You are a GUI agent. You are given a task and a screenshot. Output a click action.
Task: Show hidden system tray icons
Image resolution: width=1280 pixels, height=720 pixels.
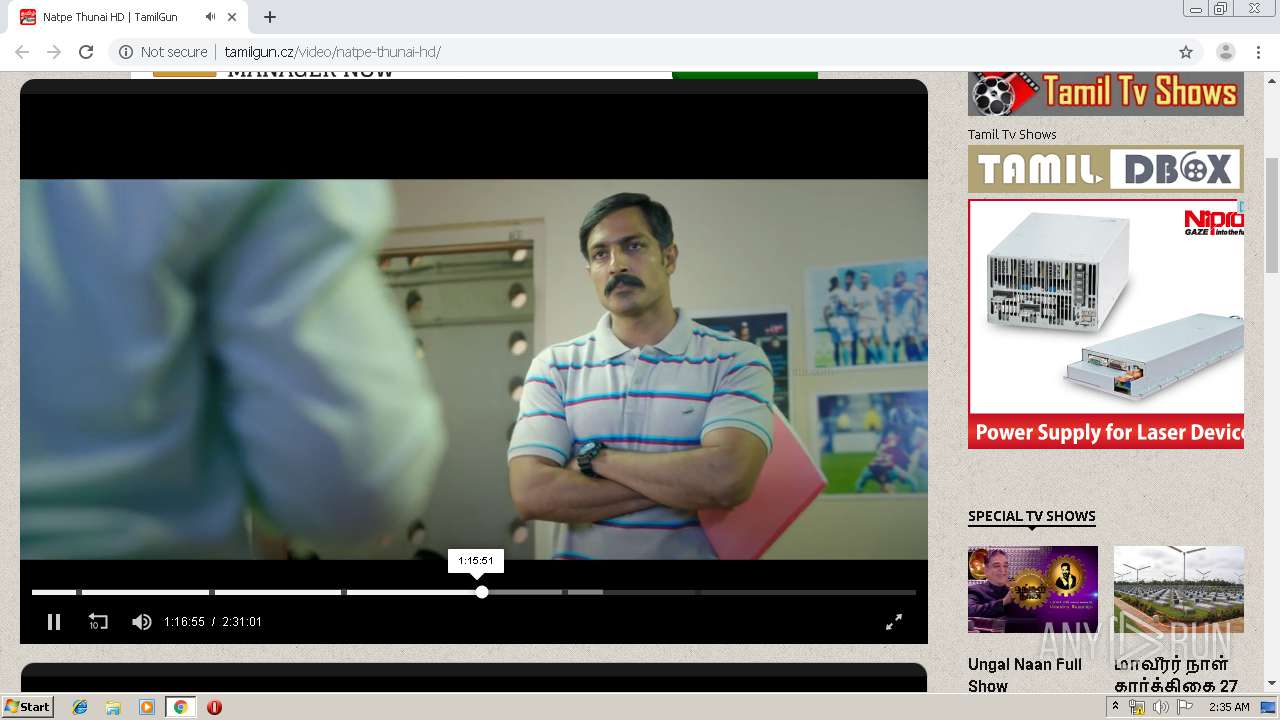[x=1116, y=707]
